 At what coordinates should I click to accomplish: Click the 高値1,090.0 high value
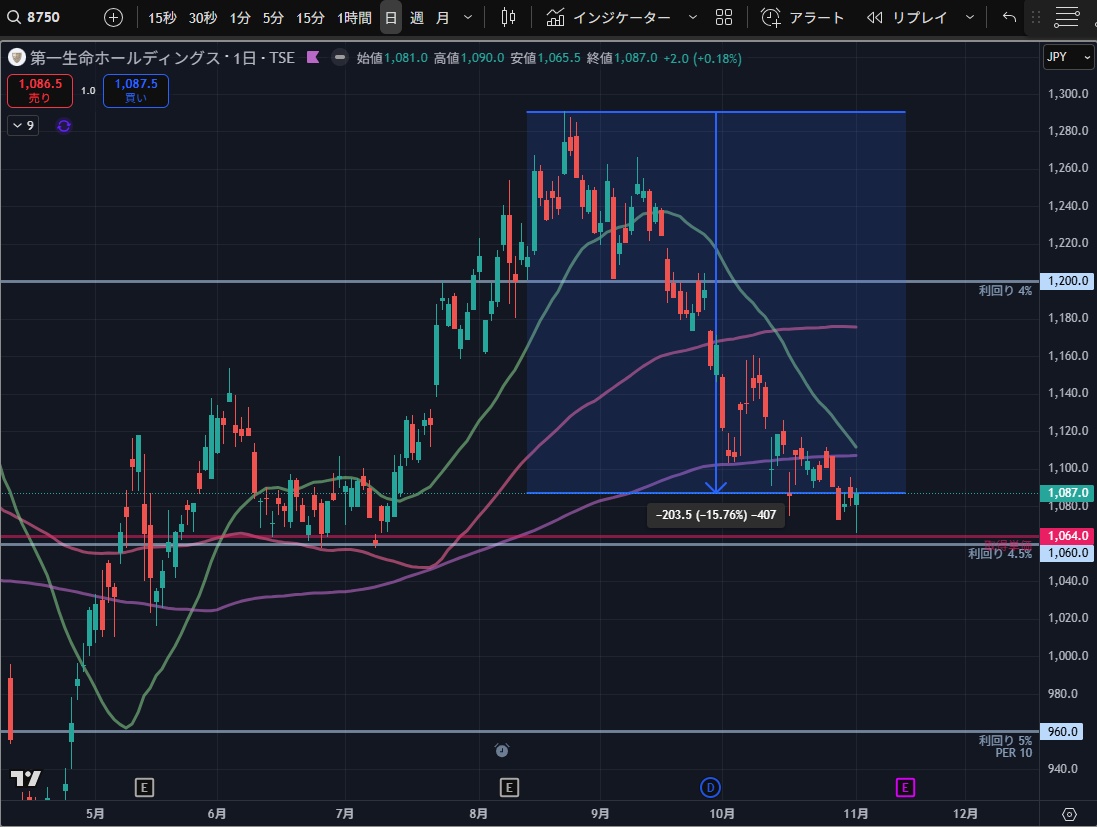pos(469,58)
